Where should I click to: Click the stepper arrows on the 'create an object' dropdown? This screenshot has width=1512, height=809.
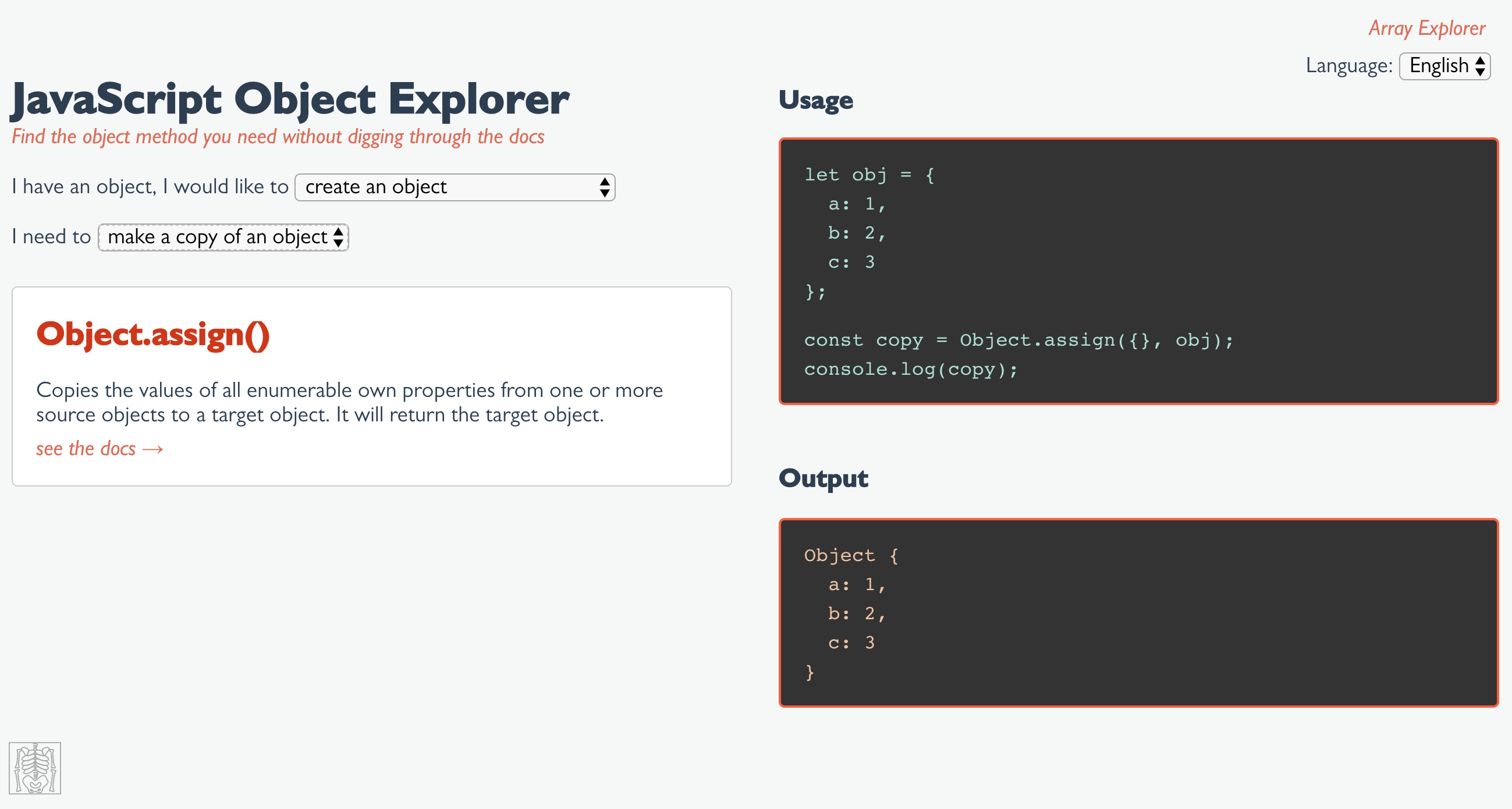click(x=605, y=187)
